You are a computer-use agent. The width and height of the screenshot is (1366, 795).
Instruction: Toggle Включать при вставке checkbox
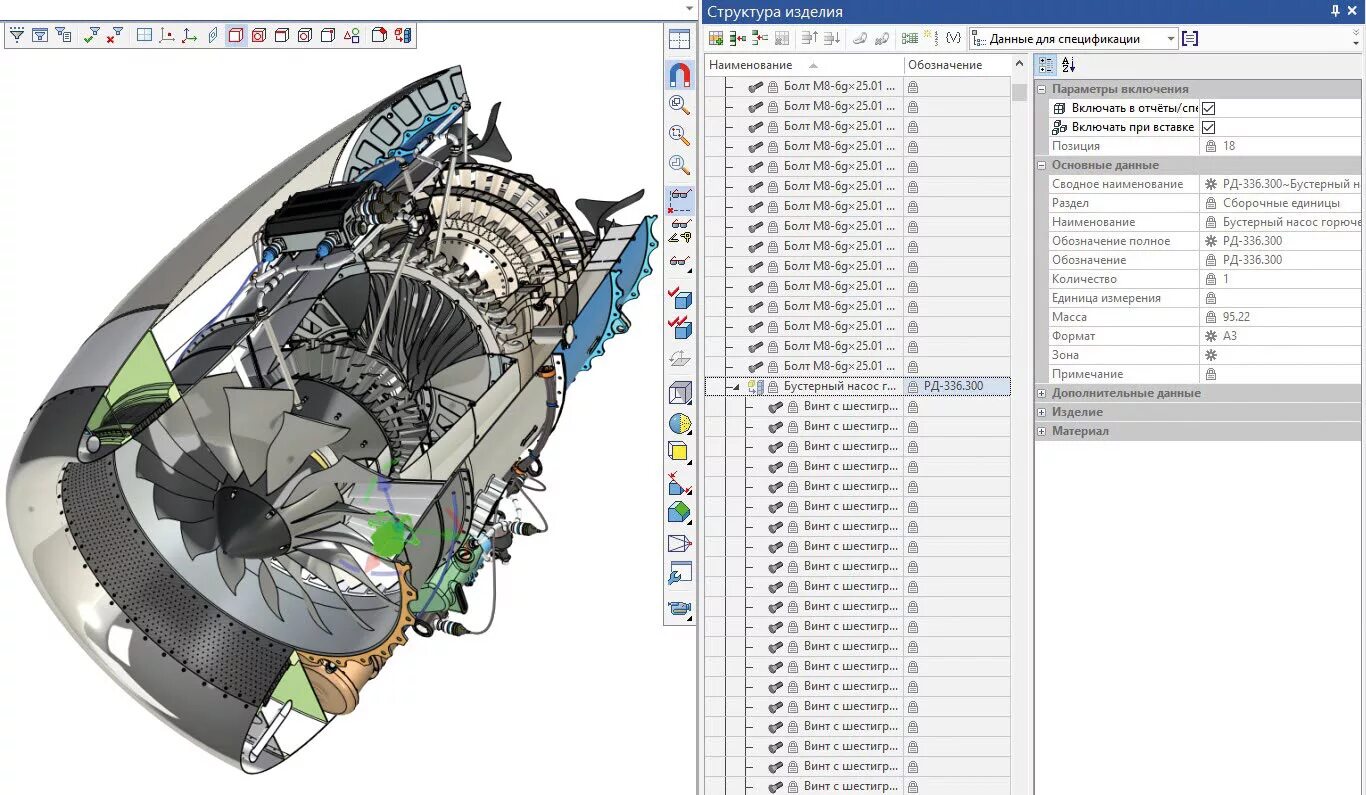click(1208, 127)
